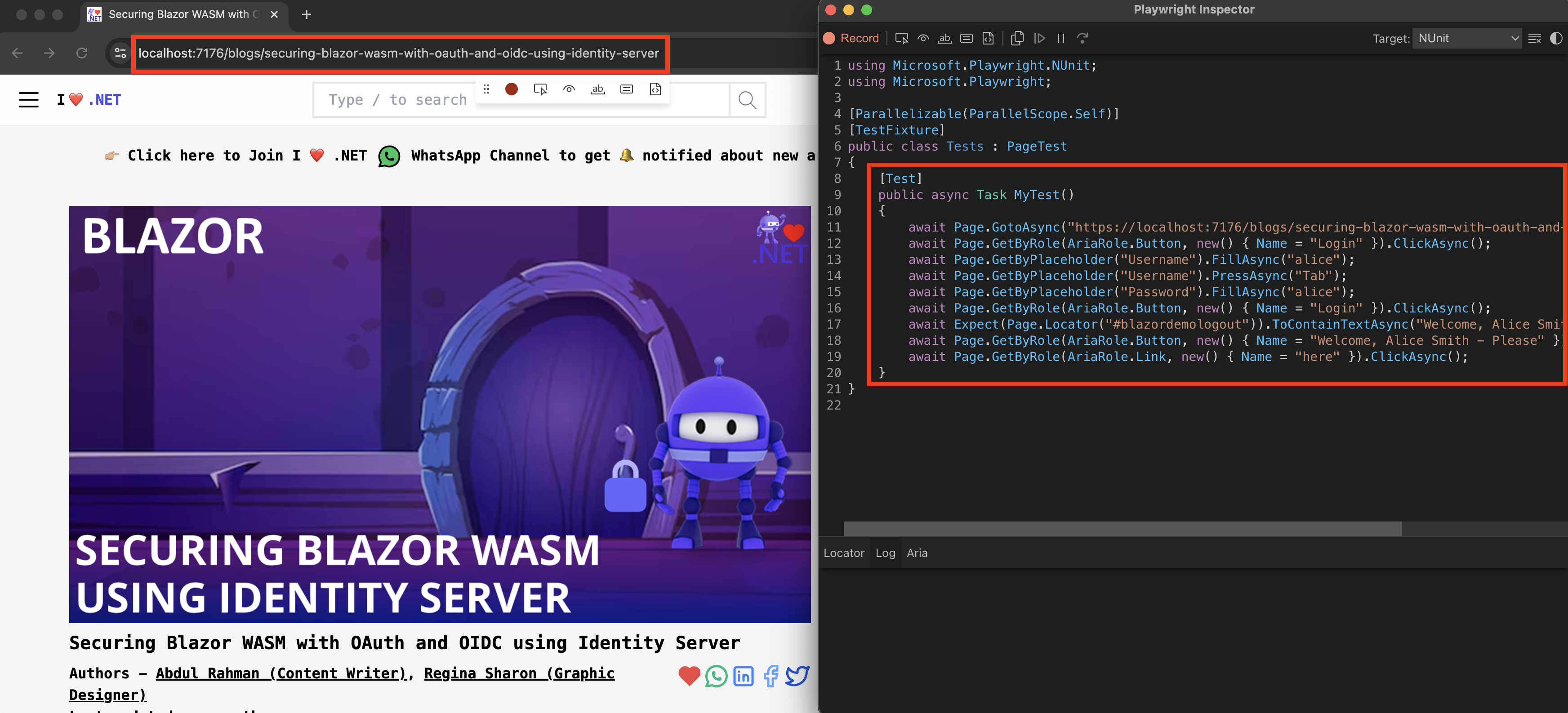
Task: Open Regina Sharon (Graphic Designer) author link
Action: click(x=342, y=684)
